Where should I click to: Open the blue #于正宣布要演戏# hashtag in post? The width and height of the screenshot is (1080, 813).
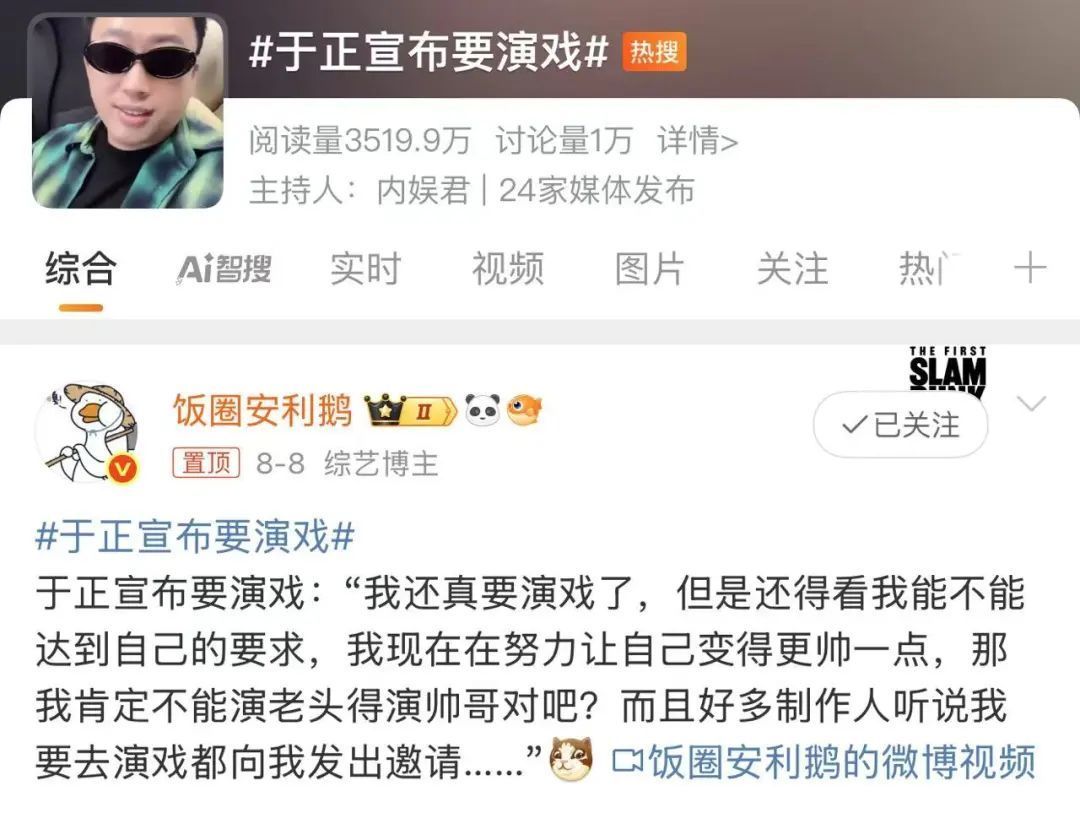click(x=195, y=537)
